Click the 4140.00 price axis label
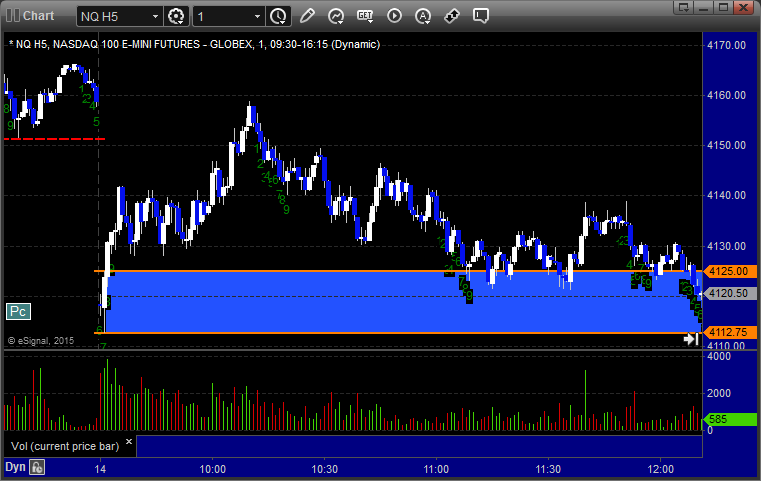 coord(726,195)
